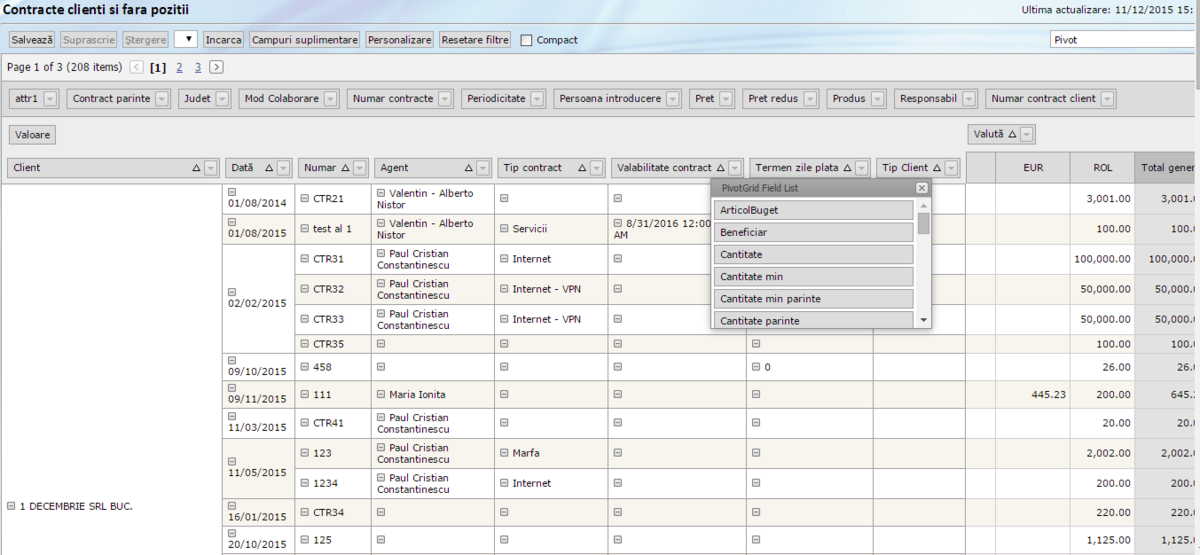
Task: Click the filter icon on Valută field
Action: 1027,134
